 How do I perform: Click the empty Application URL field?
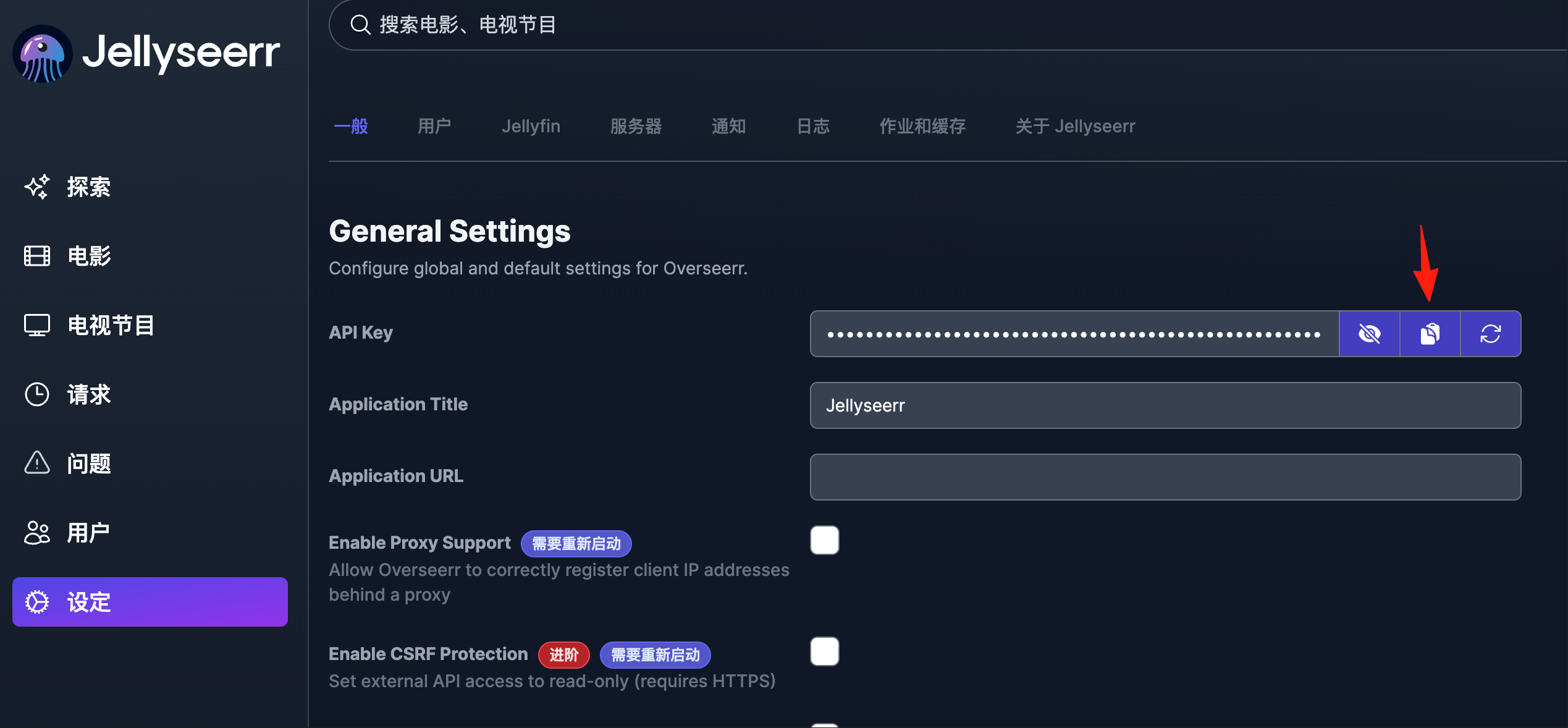coord(1165,477)
